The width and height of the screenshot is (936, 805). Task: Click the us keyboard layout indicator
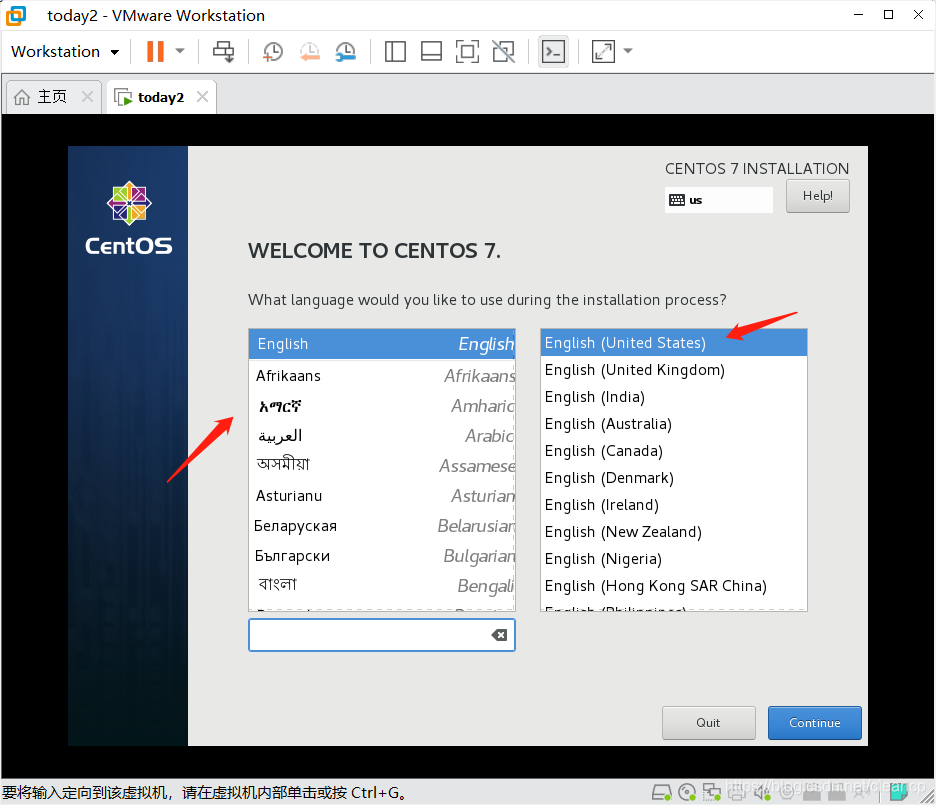[718, 200]
